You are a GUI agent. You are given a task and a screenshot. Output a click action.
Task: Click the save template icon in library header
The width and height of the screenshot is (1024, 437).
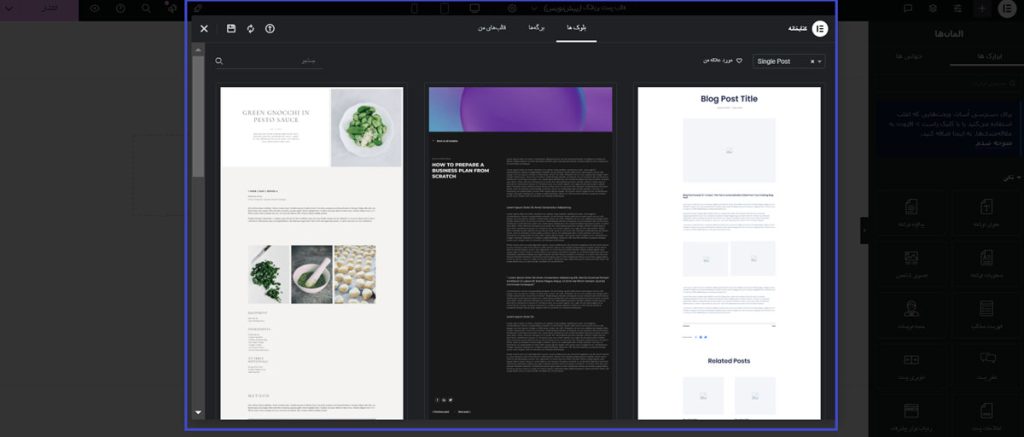point(231,29)
